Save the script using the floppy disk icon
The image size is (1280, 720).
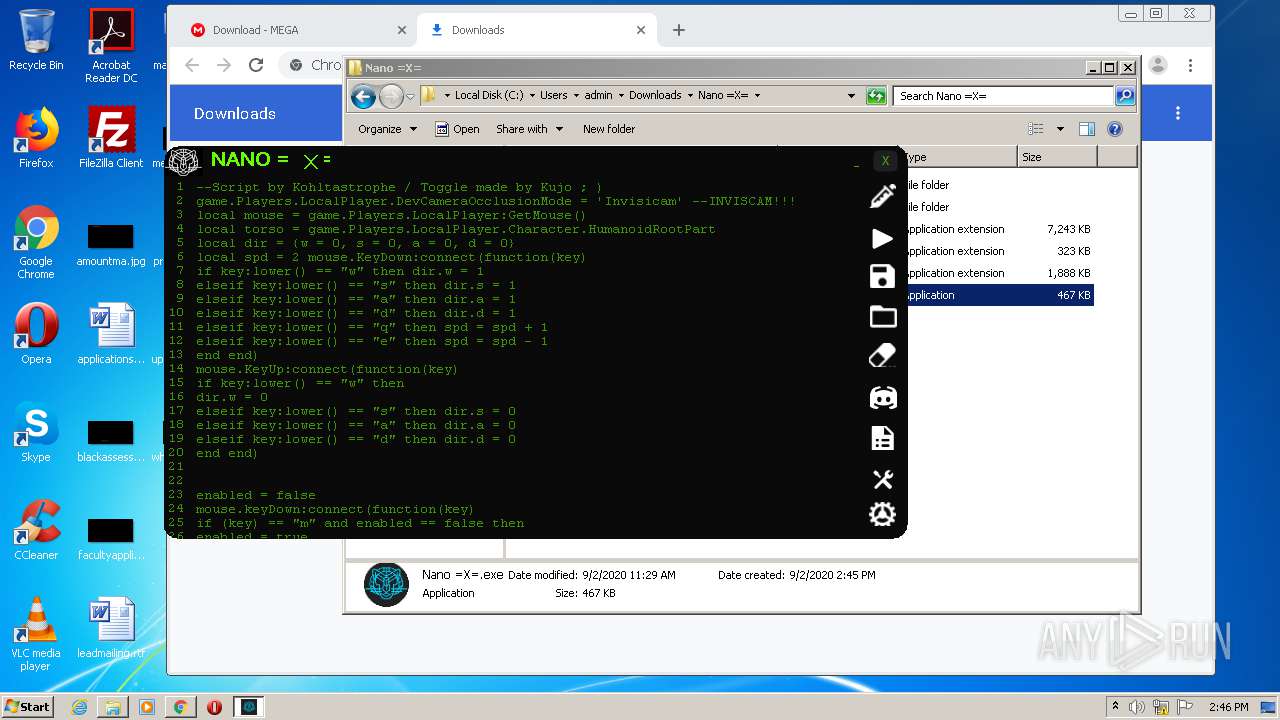882,277
